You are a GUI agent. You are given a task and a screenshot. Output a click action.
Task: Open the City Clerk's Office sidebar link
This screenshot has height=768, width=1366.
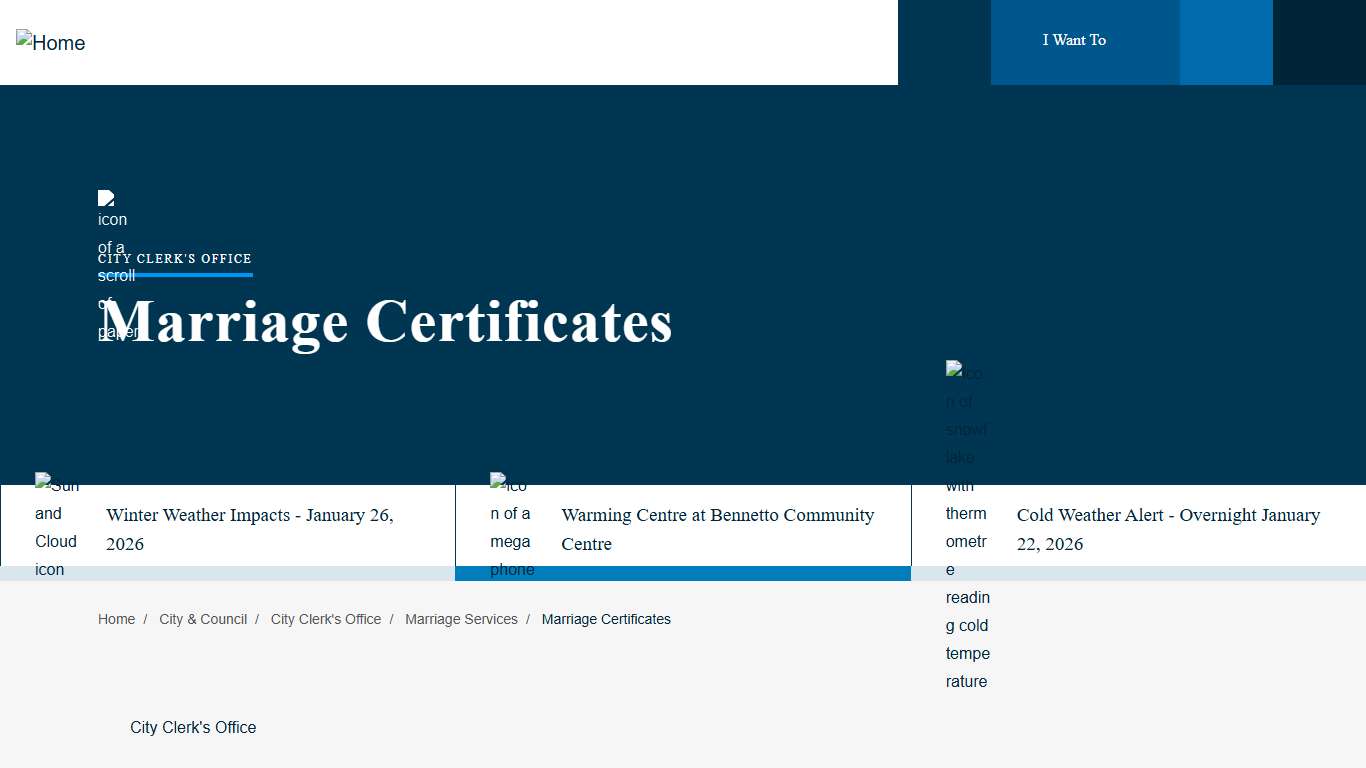pos(193,727)
